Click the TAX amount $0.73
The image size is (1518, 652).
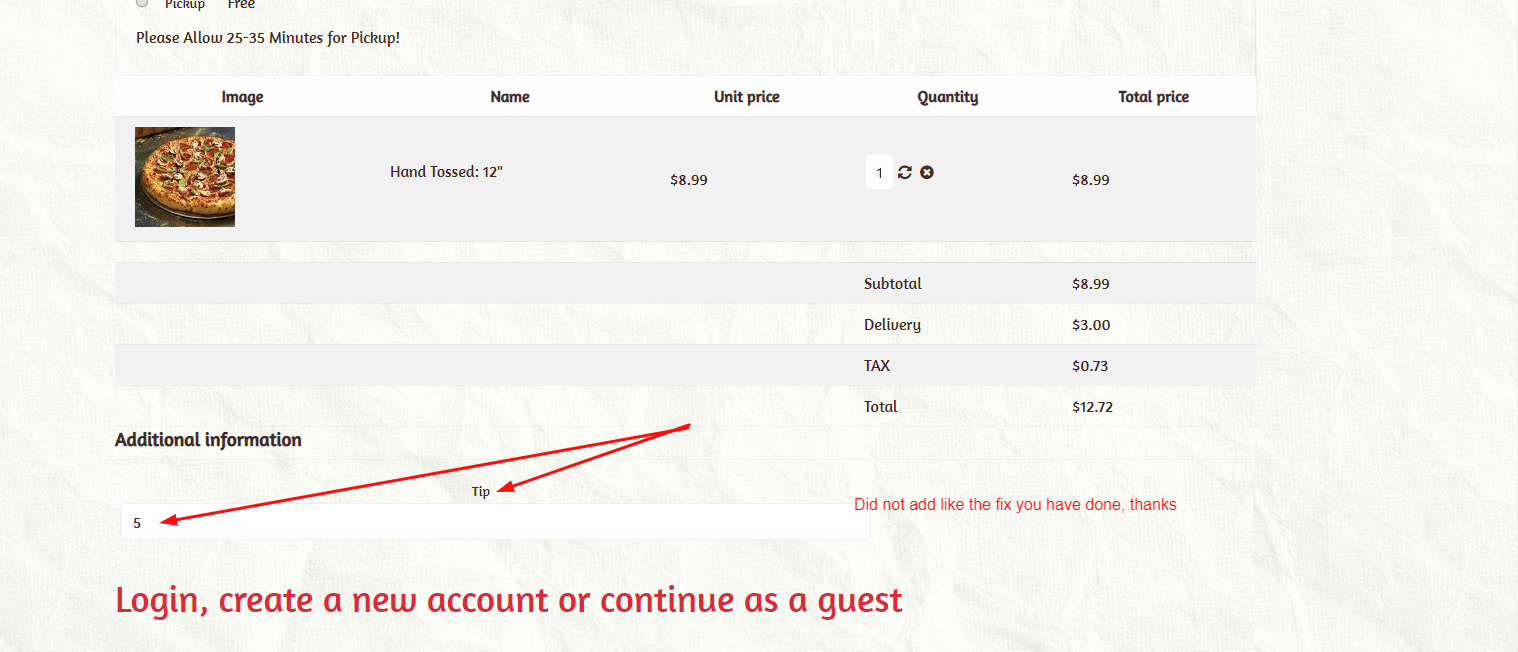(x=1090, y=366)
